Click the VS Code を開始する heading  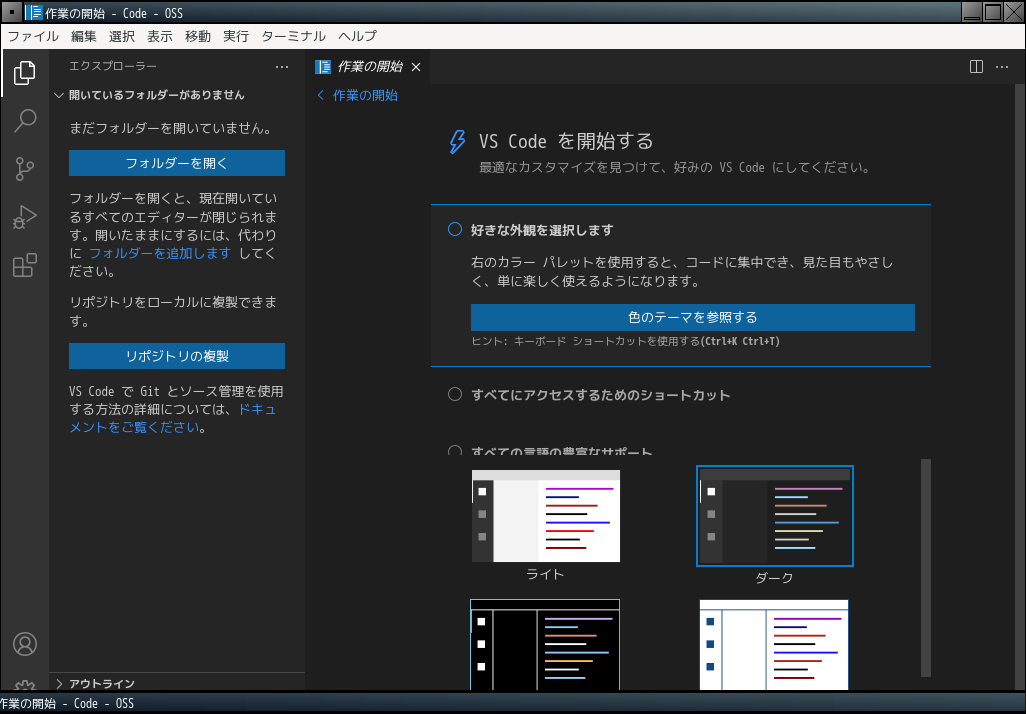pyautogui.click(x=566, y=141)
